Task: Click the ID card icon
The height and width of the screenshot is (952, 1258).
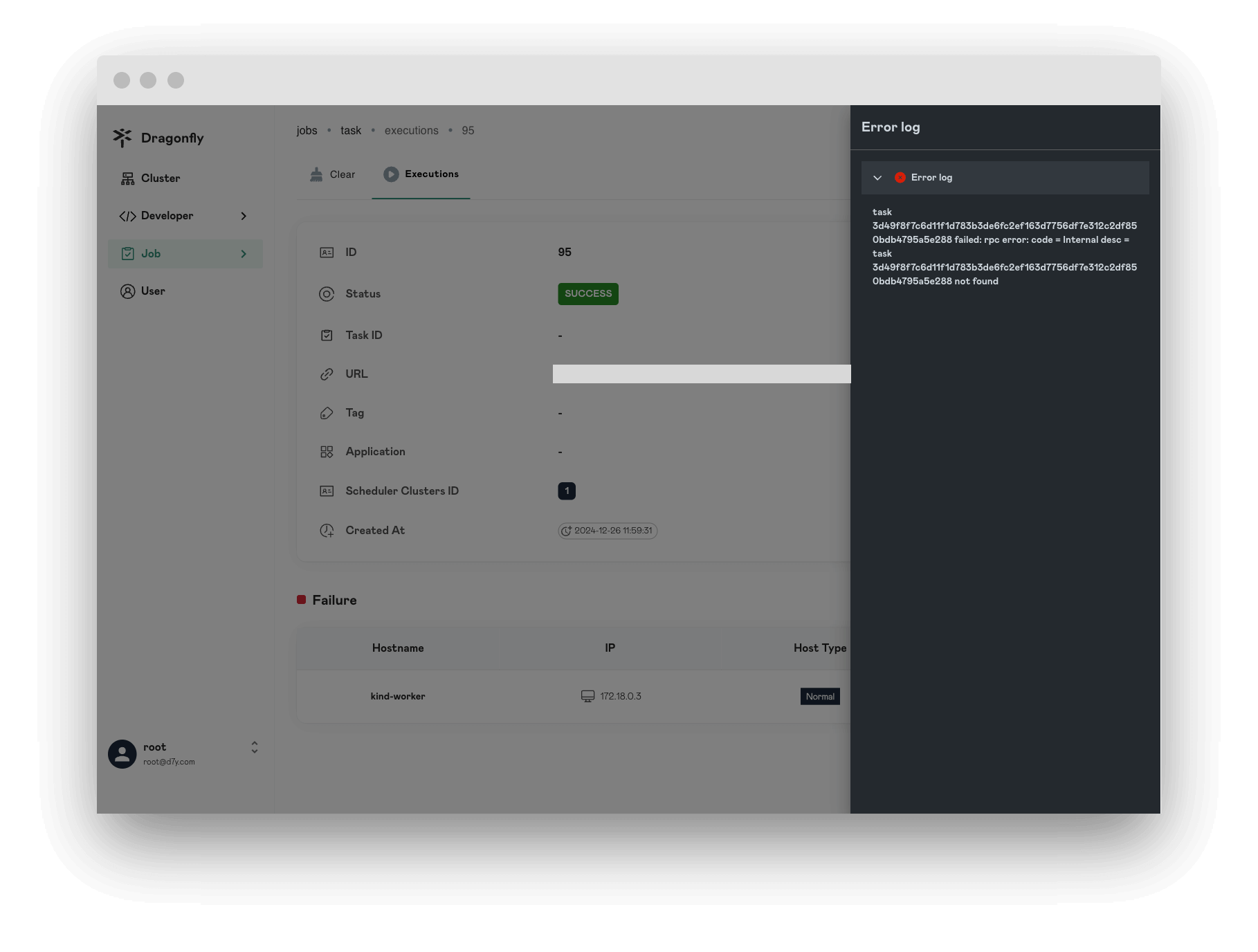Action: [x=327, y=253]
